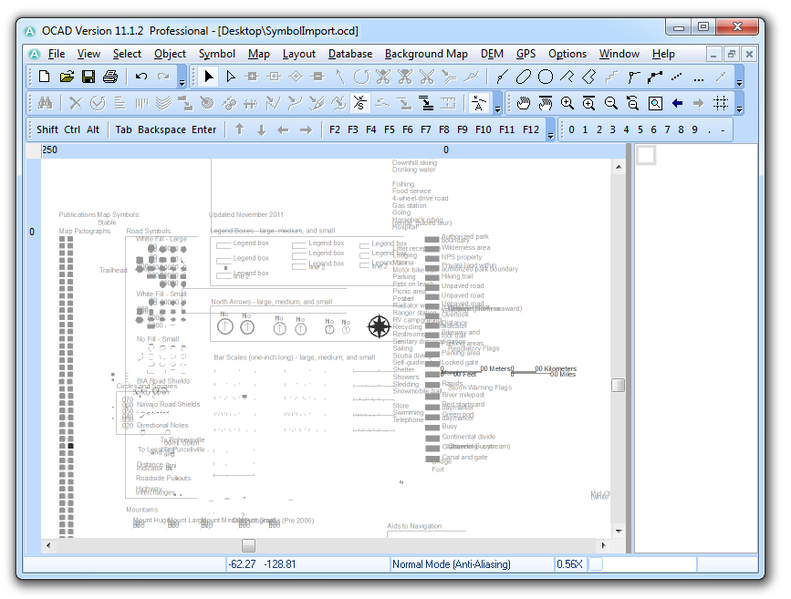
Task: Choose the curve drawing mode tool
Action: coord(501,77)
